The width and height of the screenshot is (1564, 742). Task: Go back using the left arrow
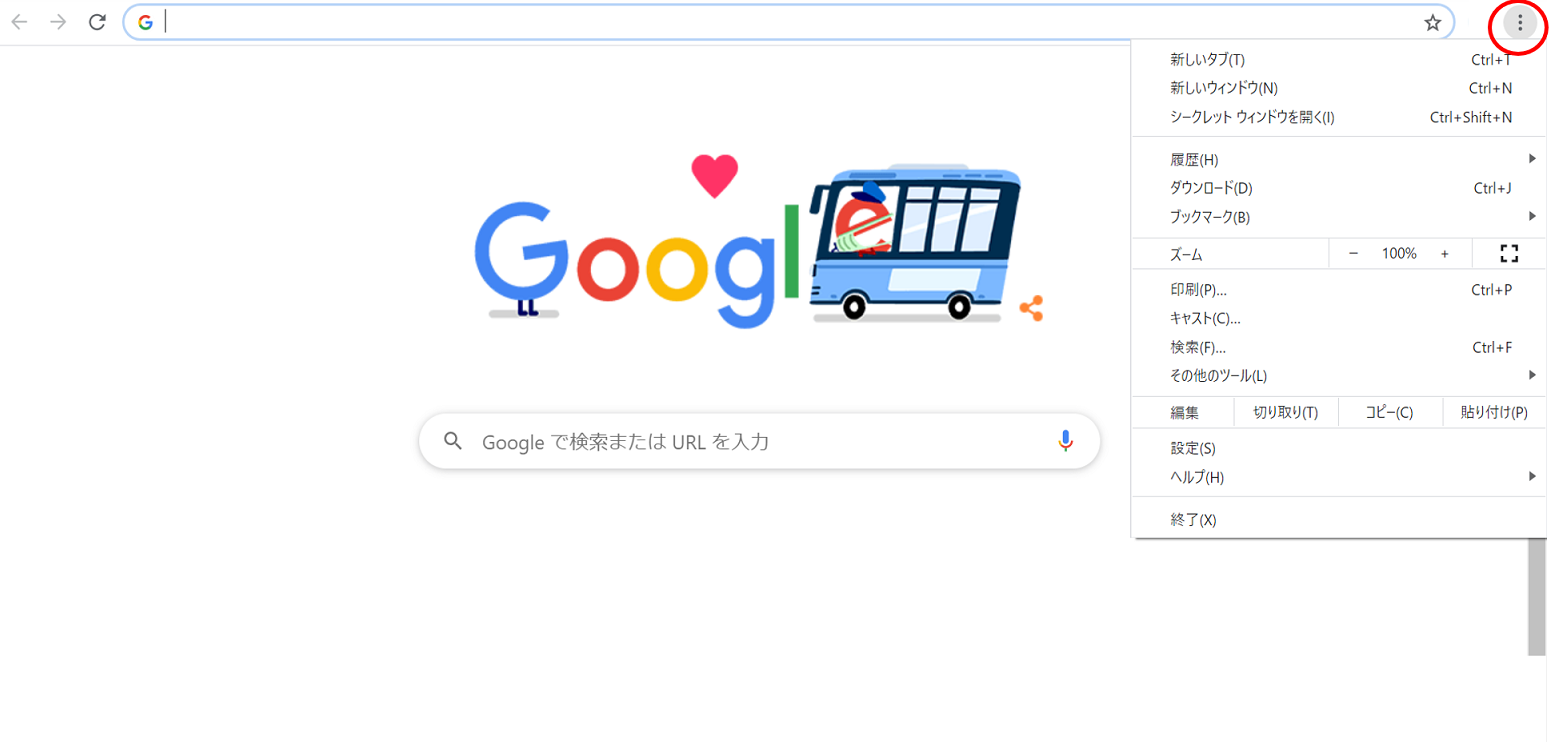tap(19, 22)
